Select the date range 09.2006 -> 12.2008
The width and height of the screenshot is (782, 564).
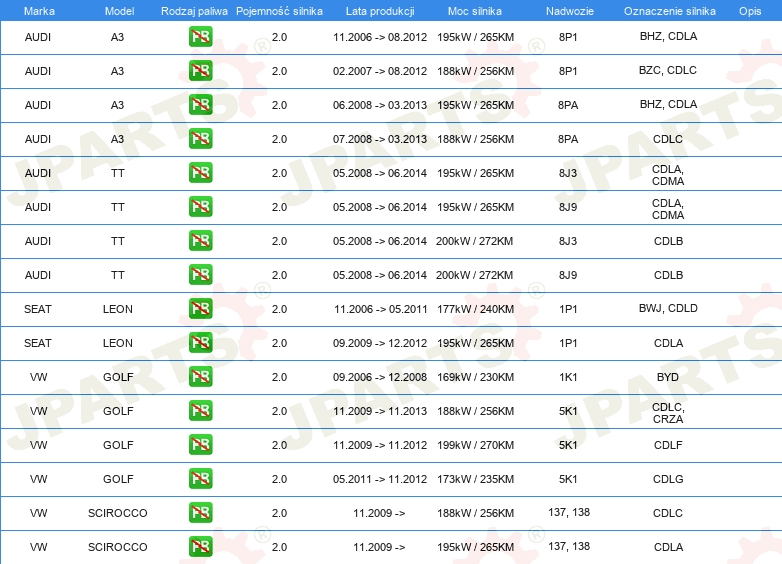[x=380, y=377]
